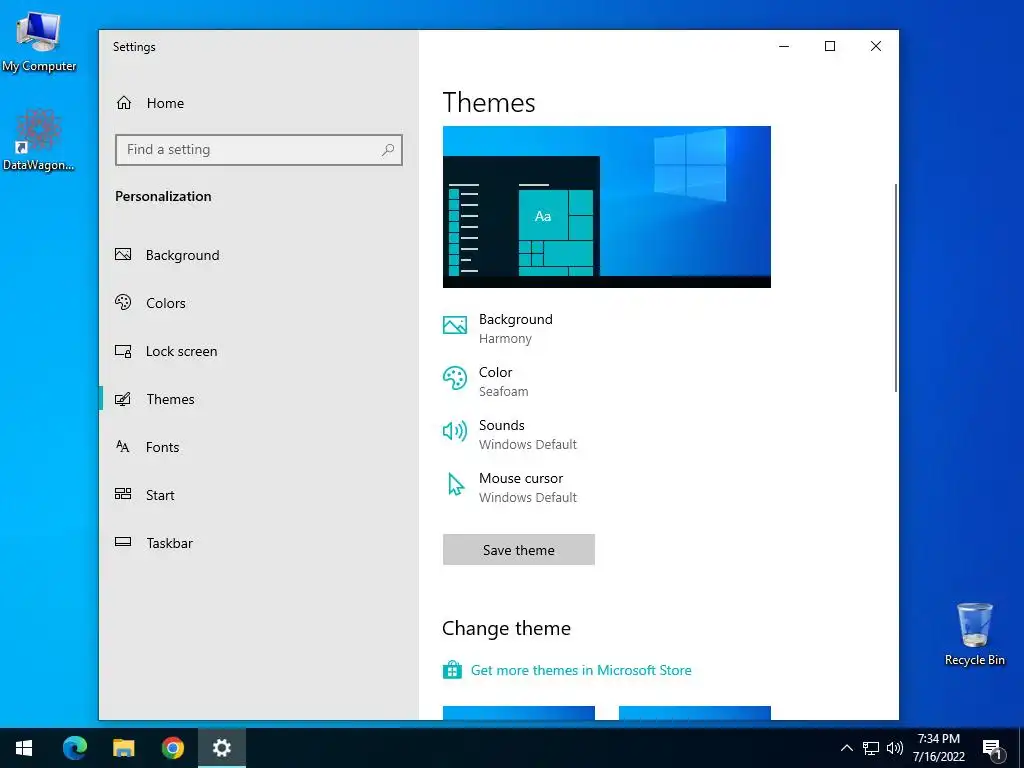Click the Themes brush icon in sidebar
This screenshot has width=1024, height=768.
click(123, 398)
